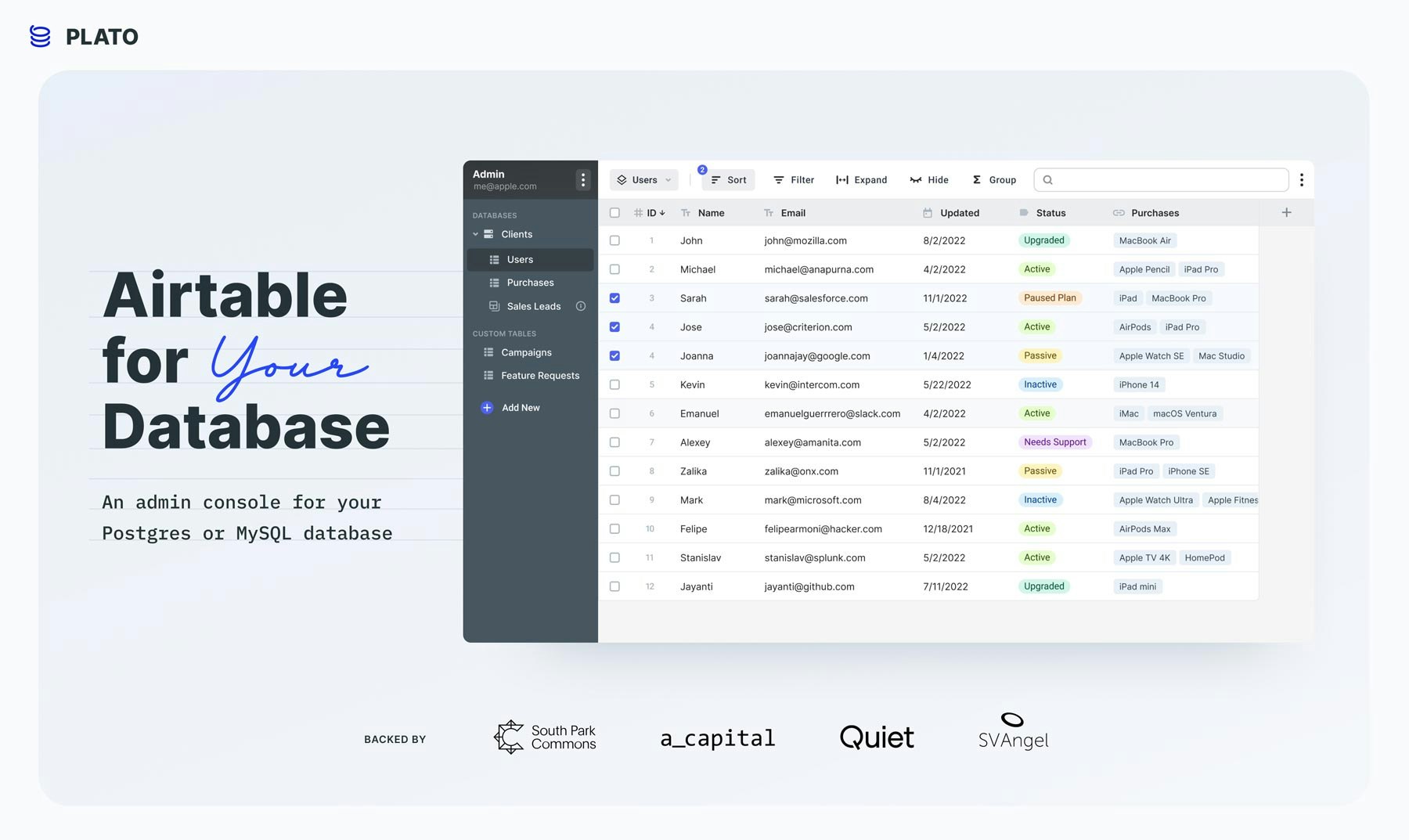Click the text-type icon in Email header

click(769, 213)
